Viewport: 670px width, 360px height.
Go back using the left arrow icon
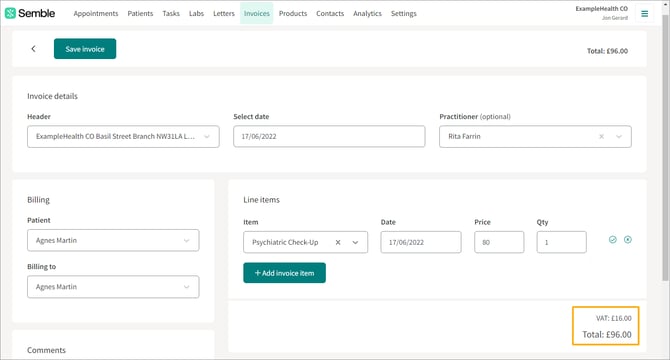tap(33, 49)
